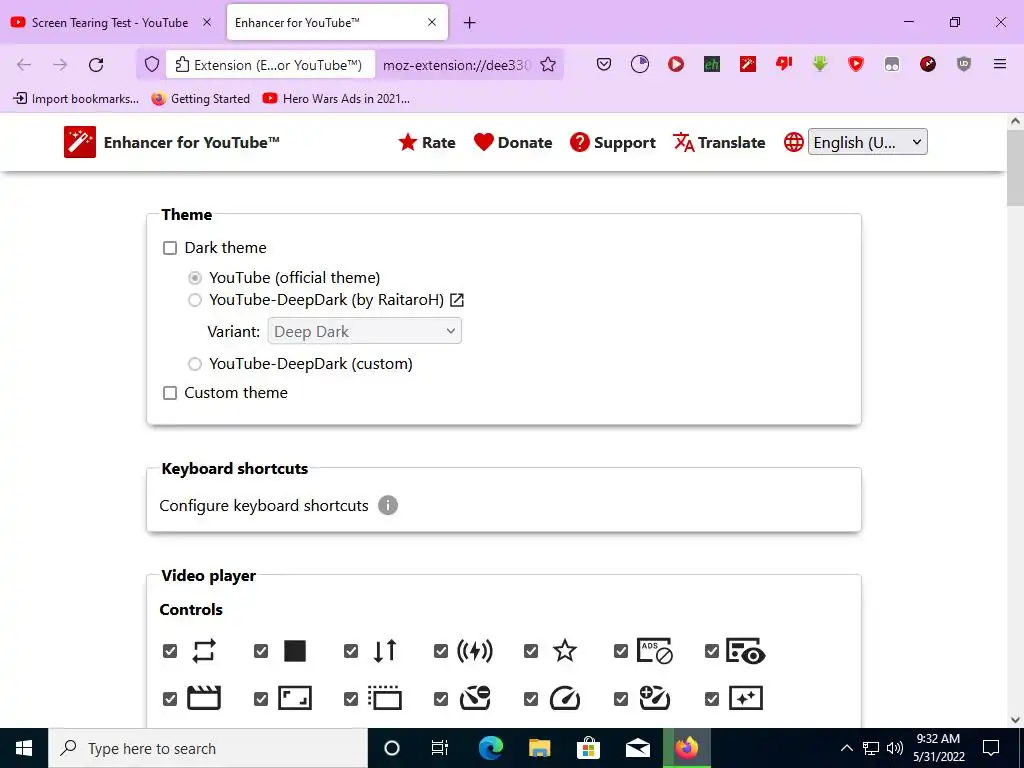The height and width of the screenshot is (768, 1024).
Task: Click the volume booster lightning icon
Action: coord(475,651)
